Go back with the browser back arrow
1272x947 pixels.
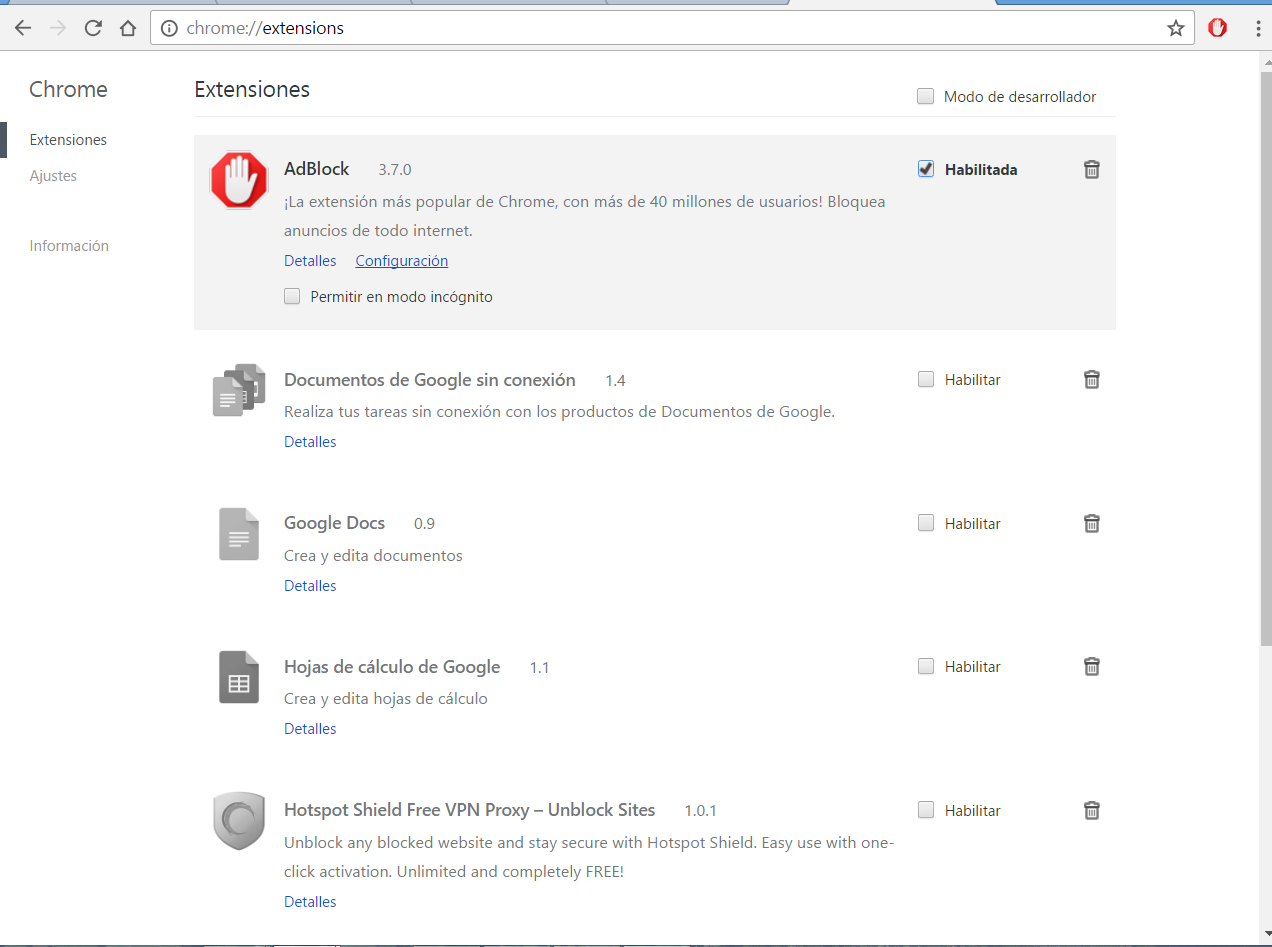(x=23, y=28)
